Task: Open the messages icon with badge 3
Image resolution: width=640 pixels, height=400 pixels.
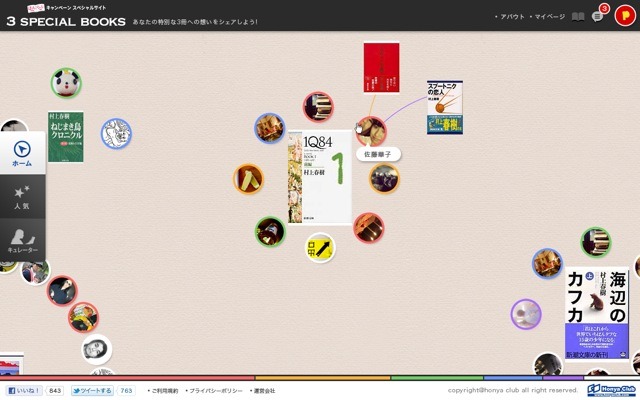Action: click(x=598, y=17)
